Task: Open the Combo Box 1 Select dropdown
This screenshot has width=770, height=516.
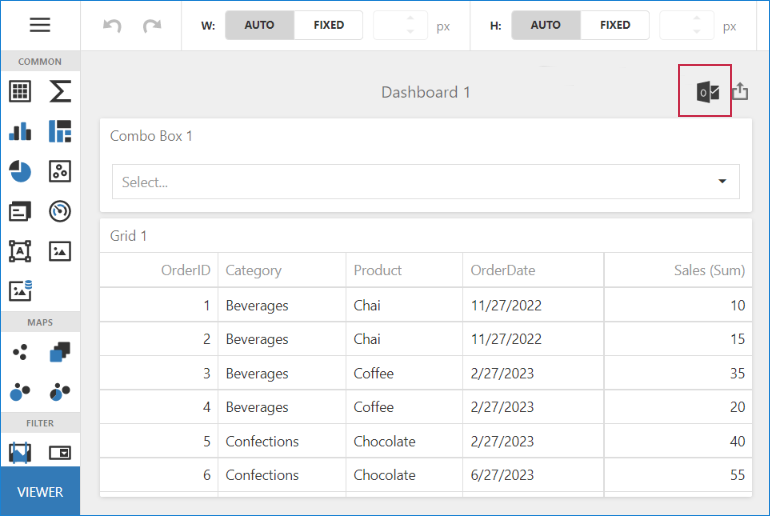Action: coord(426,182)
